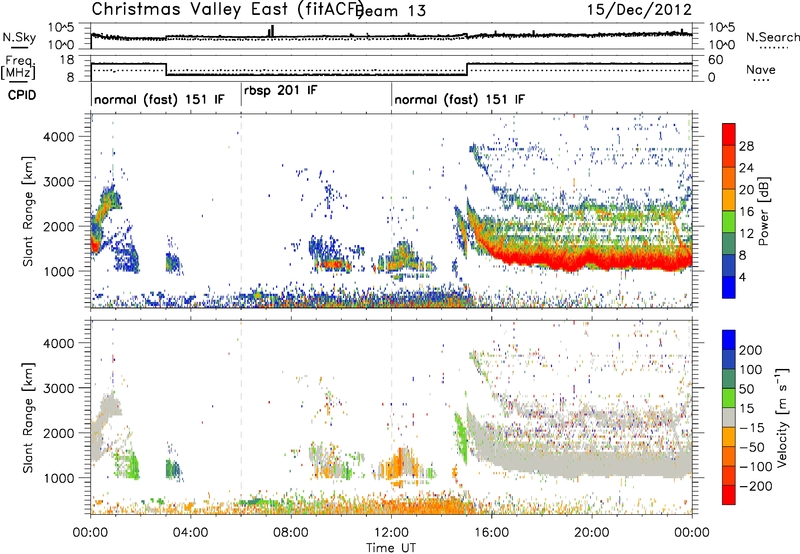Click the blue top segment of Velocity colorbar

point(729,340)
